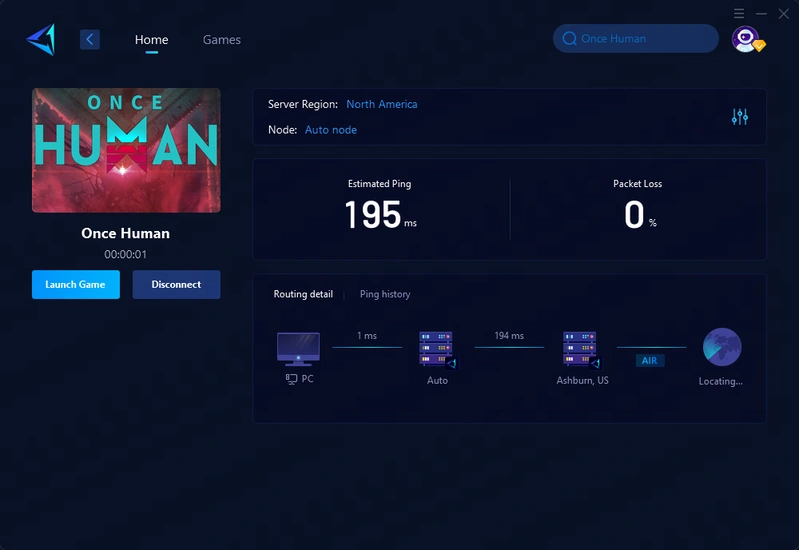799x550 pixels.
Task: Focus the Once Human search field
Action: point(635,38)
